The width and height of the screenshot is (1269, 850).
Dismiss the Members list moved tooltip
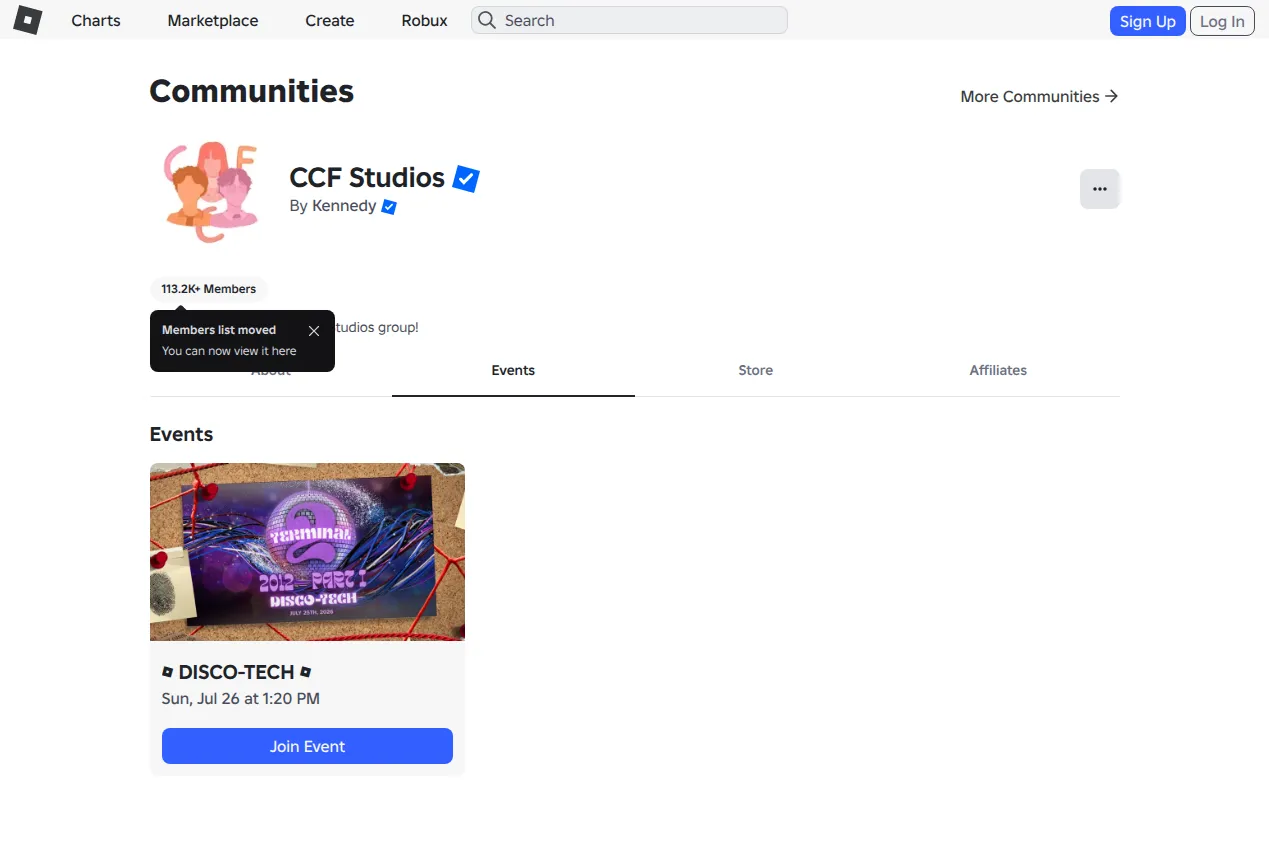pos(314,331)
